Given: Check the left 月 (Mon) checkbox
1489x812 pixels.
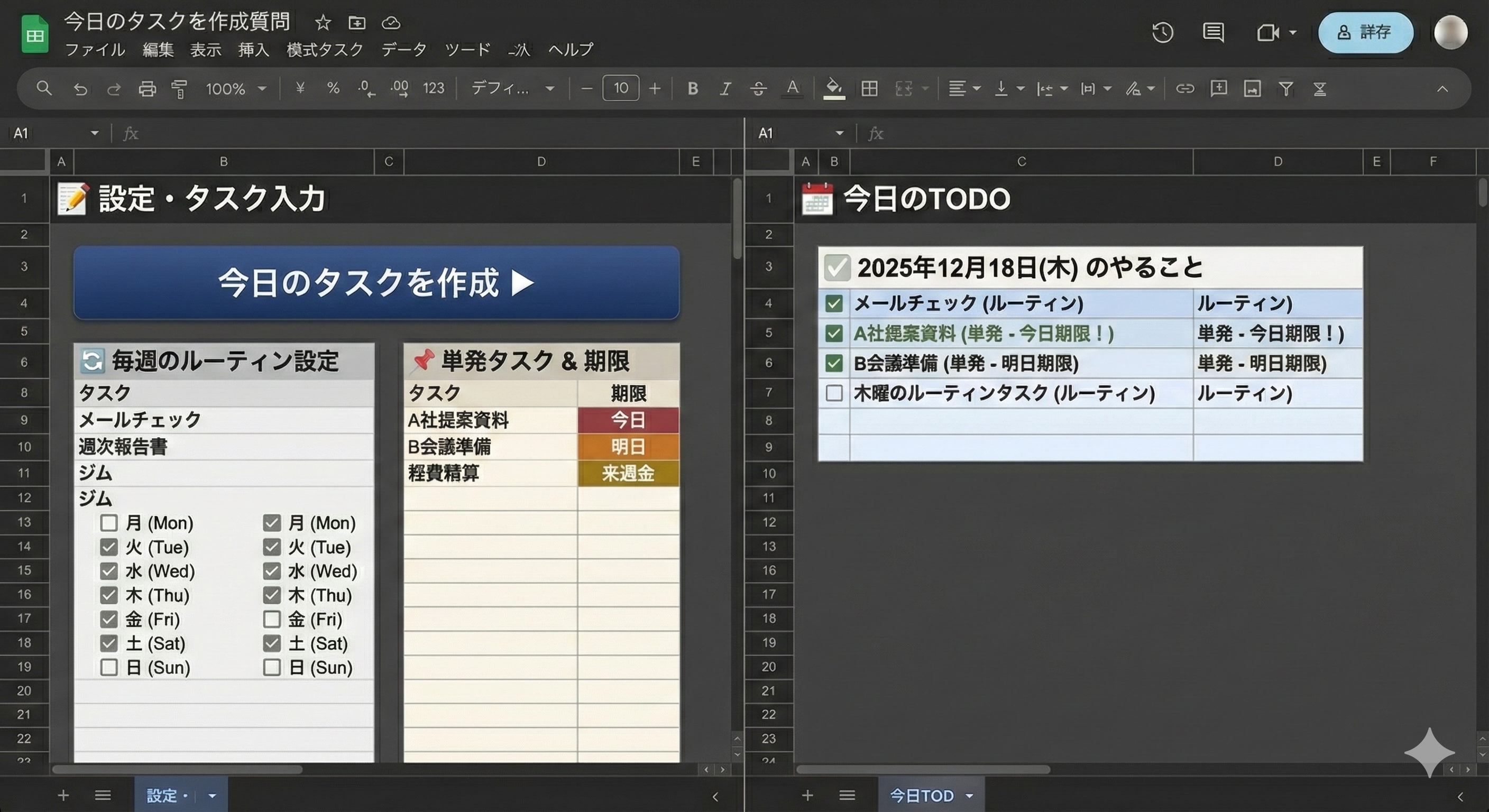Looking at the screenshot, I should click(x=109, y=522).
